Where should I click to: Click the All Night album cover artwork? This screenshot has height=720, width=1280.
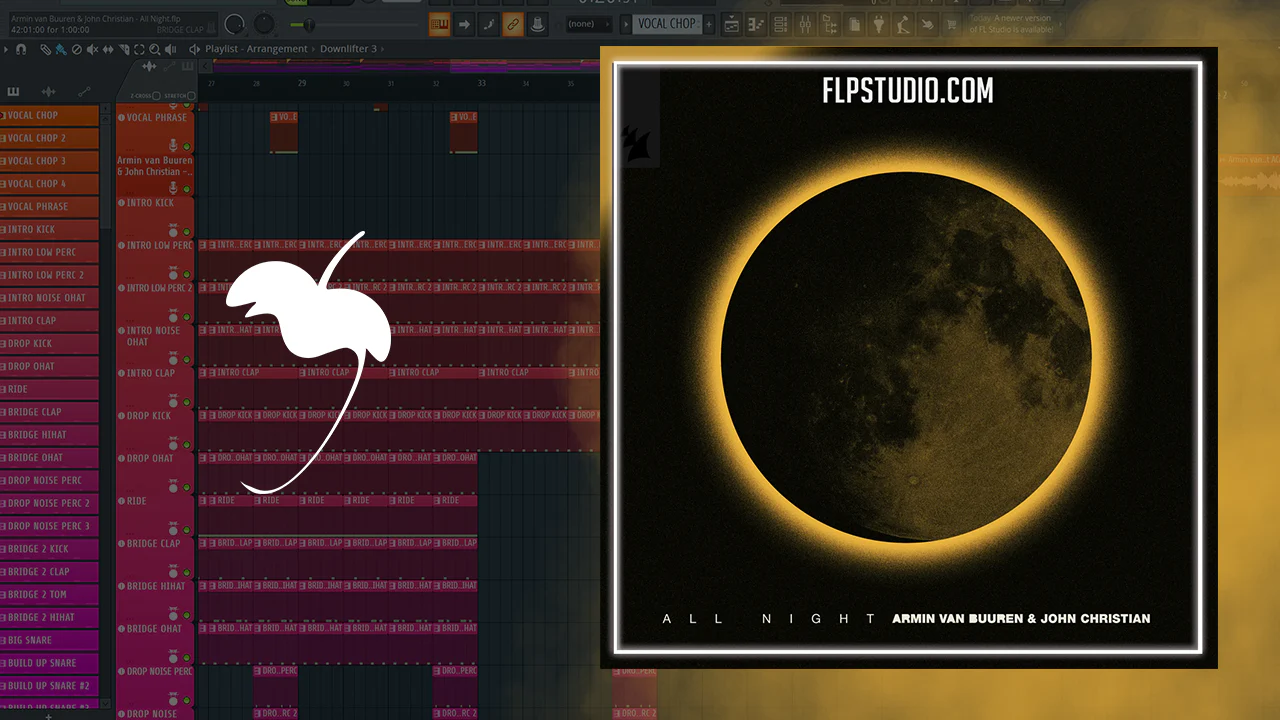[x=908, y=358]
